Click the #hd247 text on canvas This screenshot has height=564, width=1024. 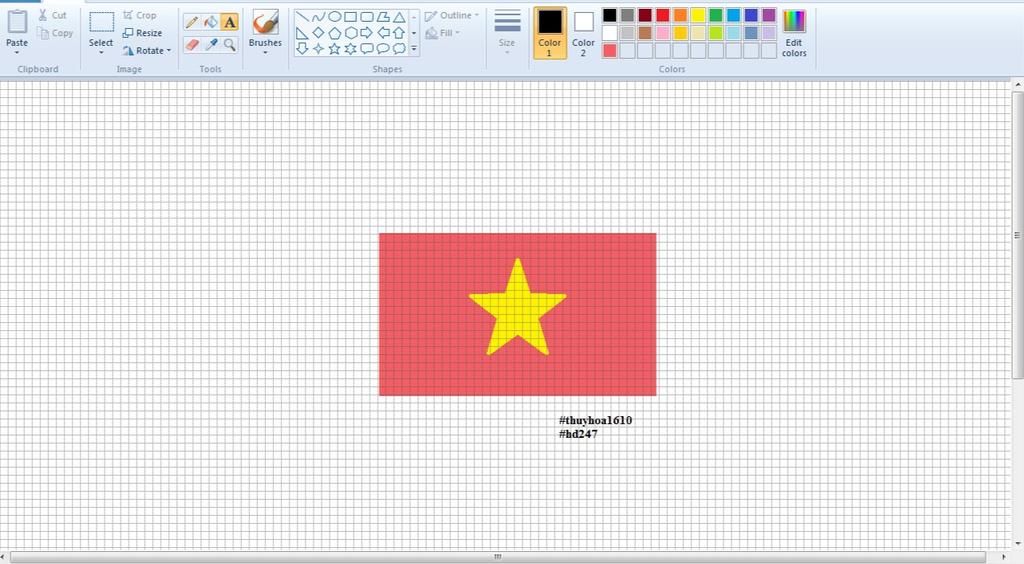(578, 434)
